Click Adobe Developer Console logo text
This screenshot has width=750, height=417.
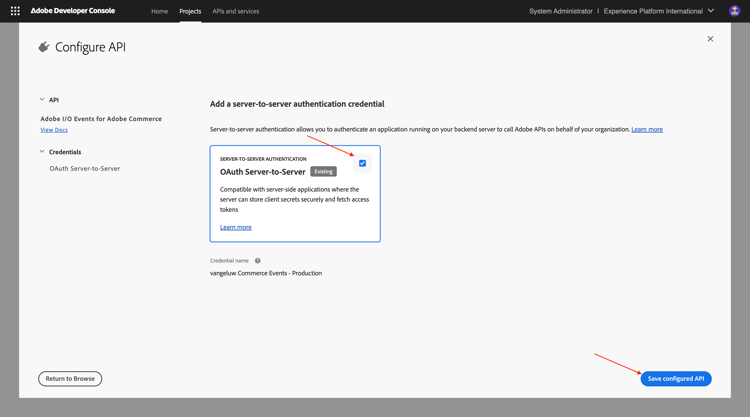[73, 11]
